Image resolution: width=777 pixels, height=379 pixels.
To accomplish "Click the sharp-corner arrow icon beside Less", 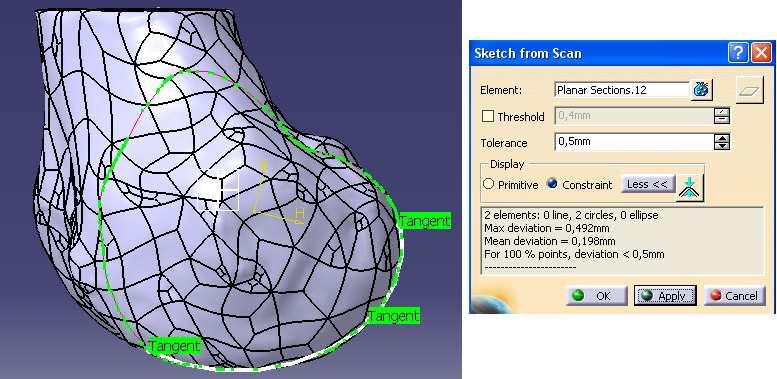I will click(689, 188).
